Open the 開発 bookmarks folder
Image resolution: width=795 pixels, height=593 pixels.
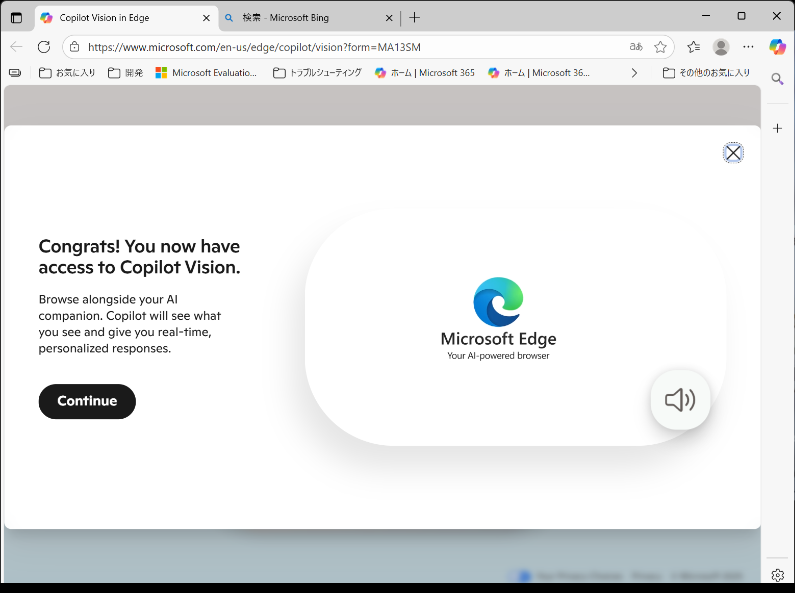coord(125,73)
